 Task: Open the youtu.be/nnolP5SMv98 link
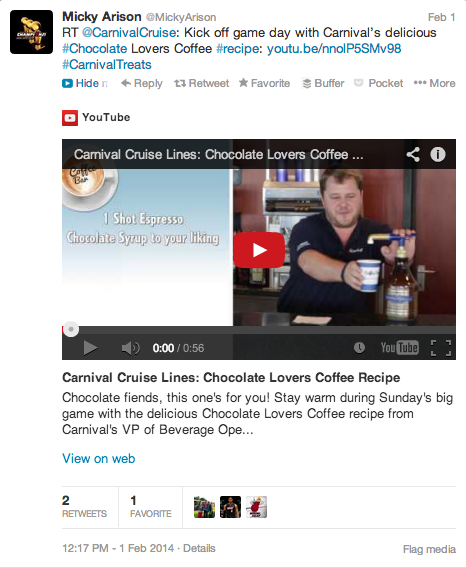tap(334, 49)
